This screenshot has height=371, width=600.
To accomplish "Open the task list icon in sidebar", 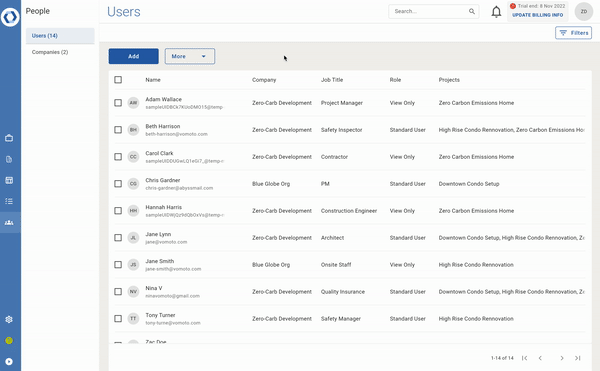I will click(x=9, y=201).
